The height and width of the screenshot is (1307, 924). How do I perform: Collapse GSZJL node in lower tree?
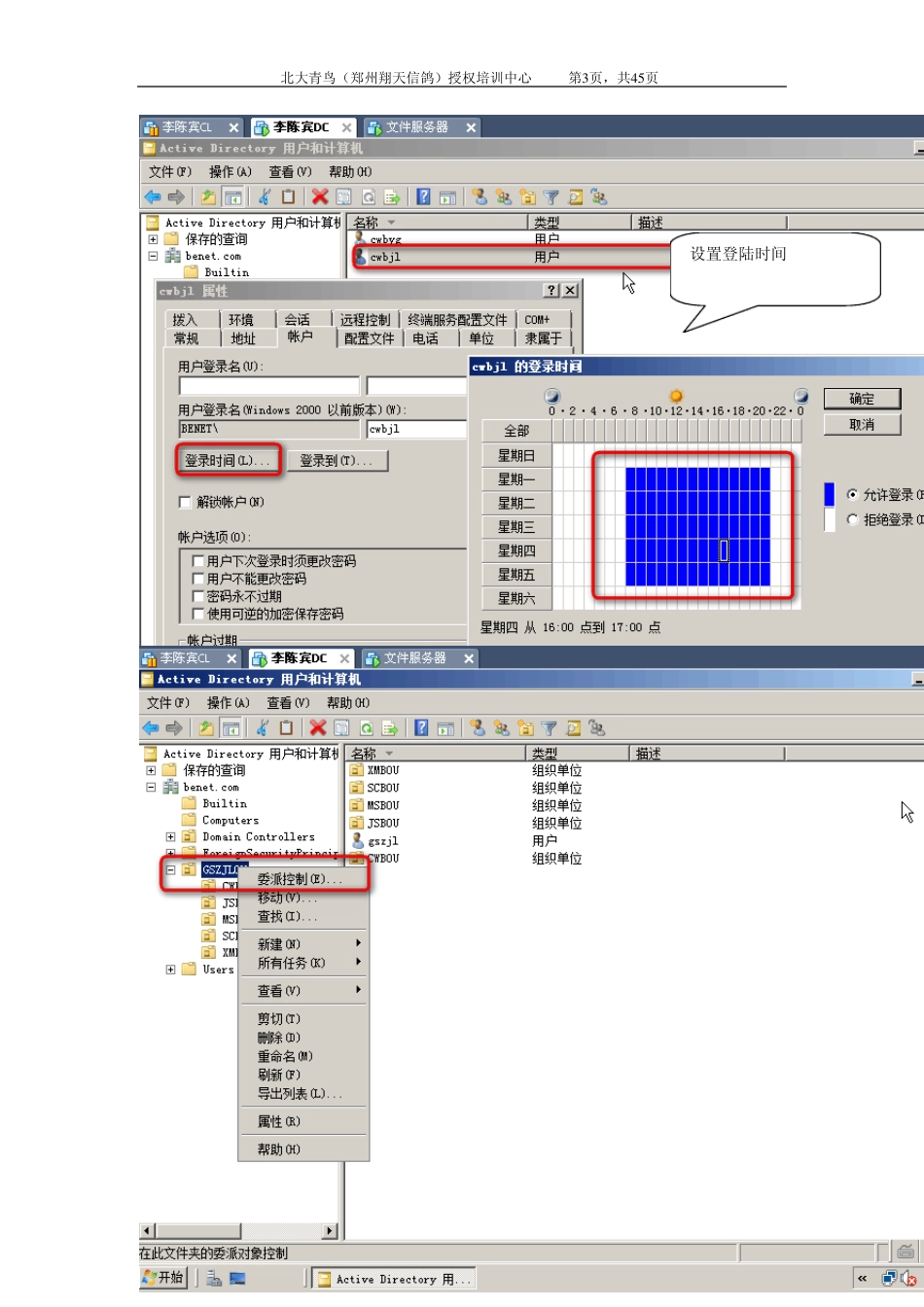(x=170, y=870)
